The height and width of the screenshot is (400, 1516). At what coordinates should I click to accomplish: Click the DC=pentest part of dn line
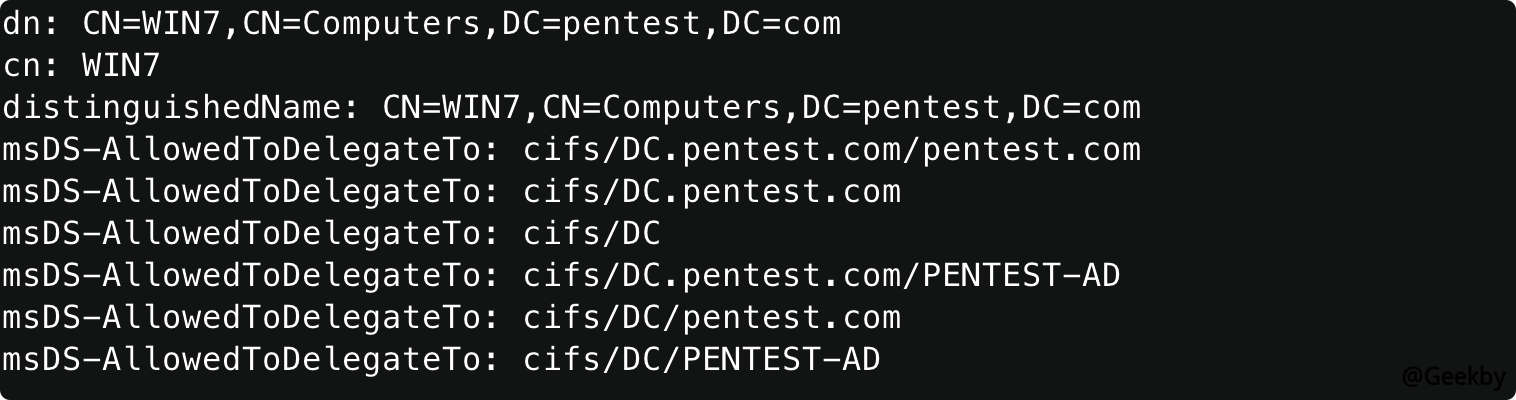coord(602,24)
